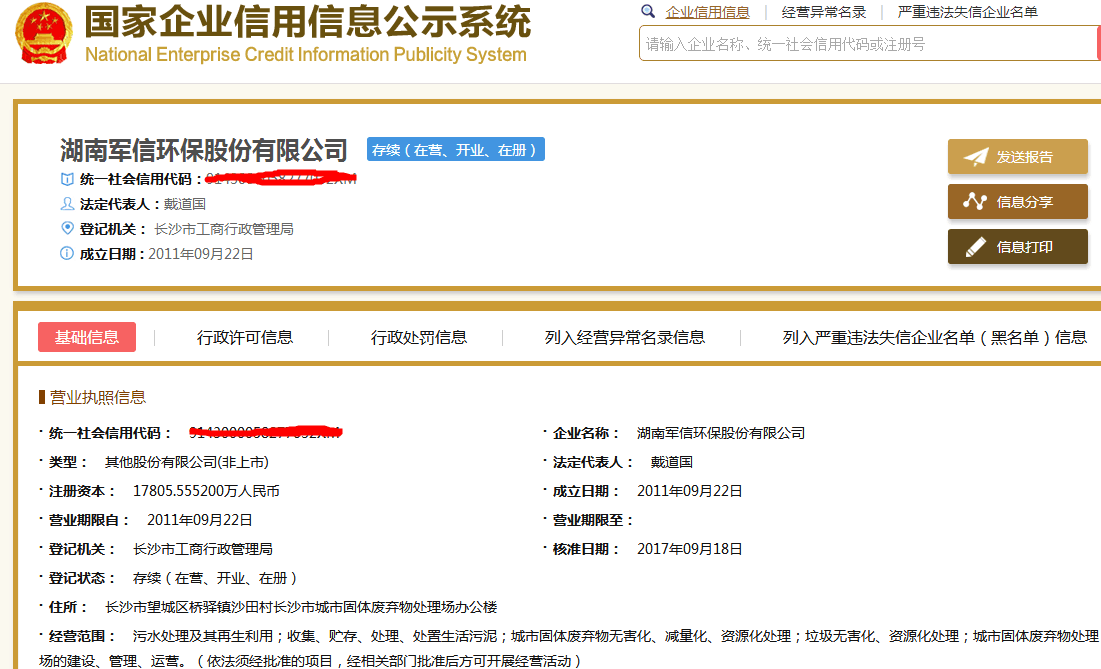Open the 行政处罚信息 tab
Viewport: 1101px width, 669px height.
coord(418,338)
